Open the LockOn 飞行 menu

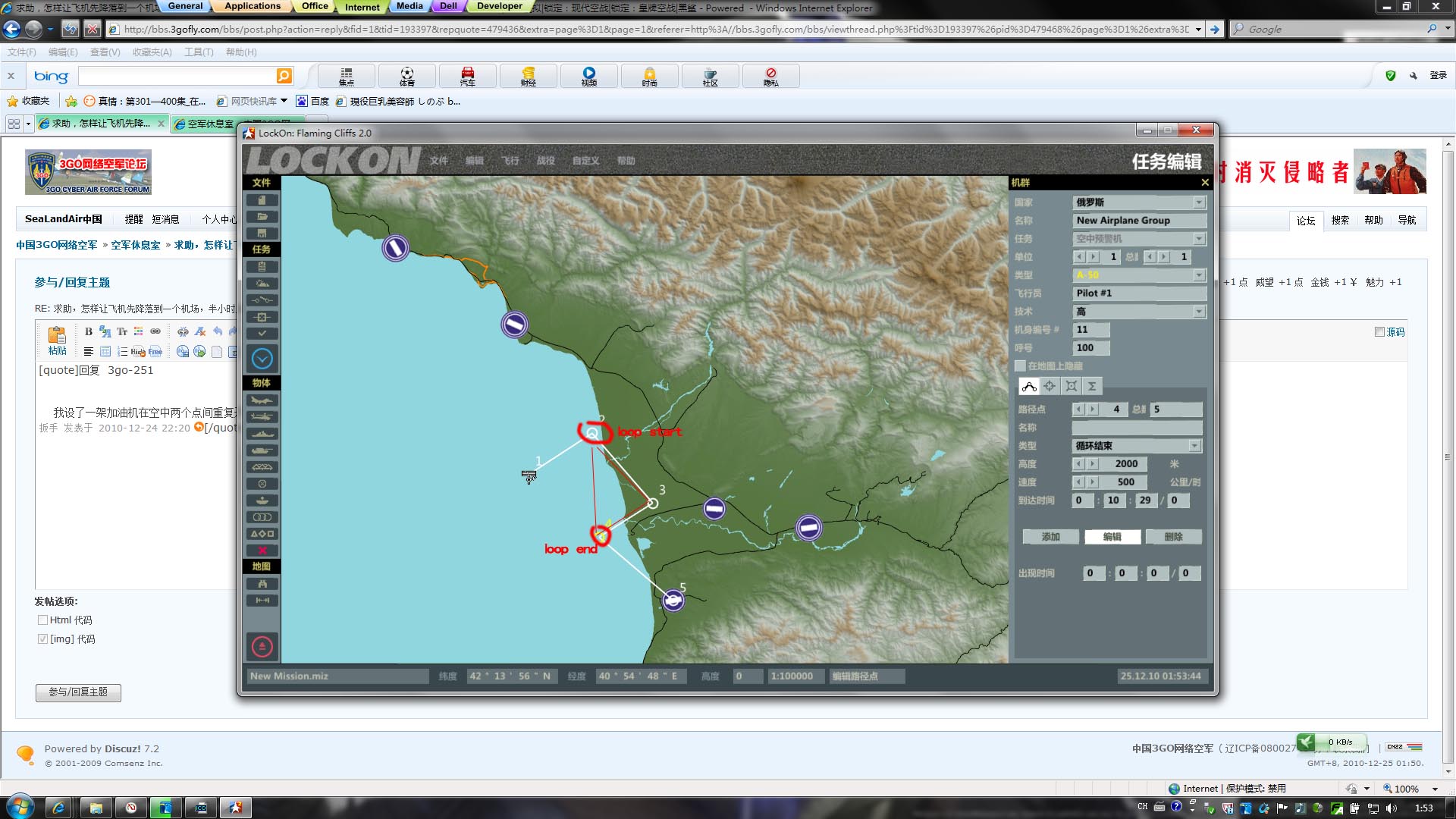pyautogui.click(x=510, y=161)
